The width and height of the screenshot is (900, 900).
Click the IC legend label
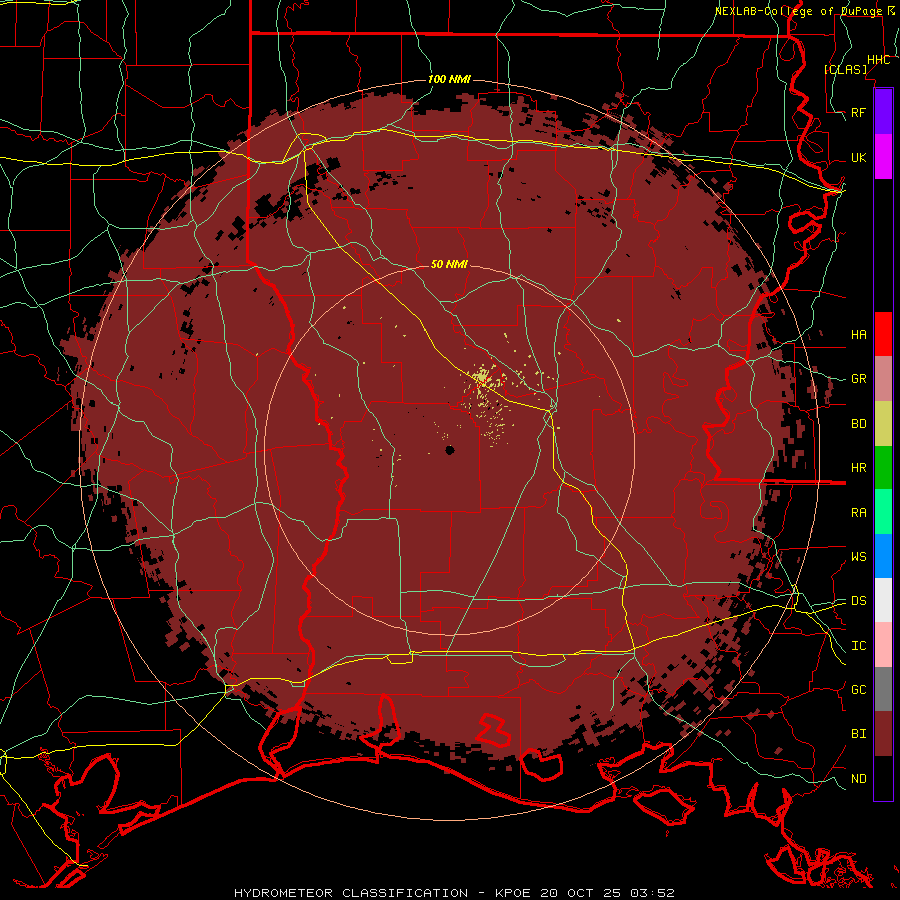[x=859, y=646]
